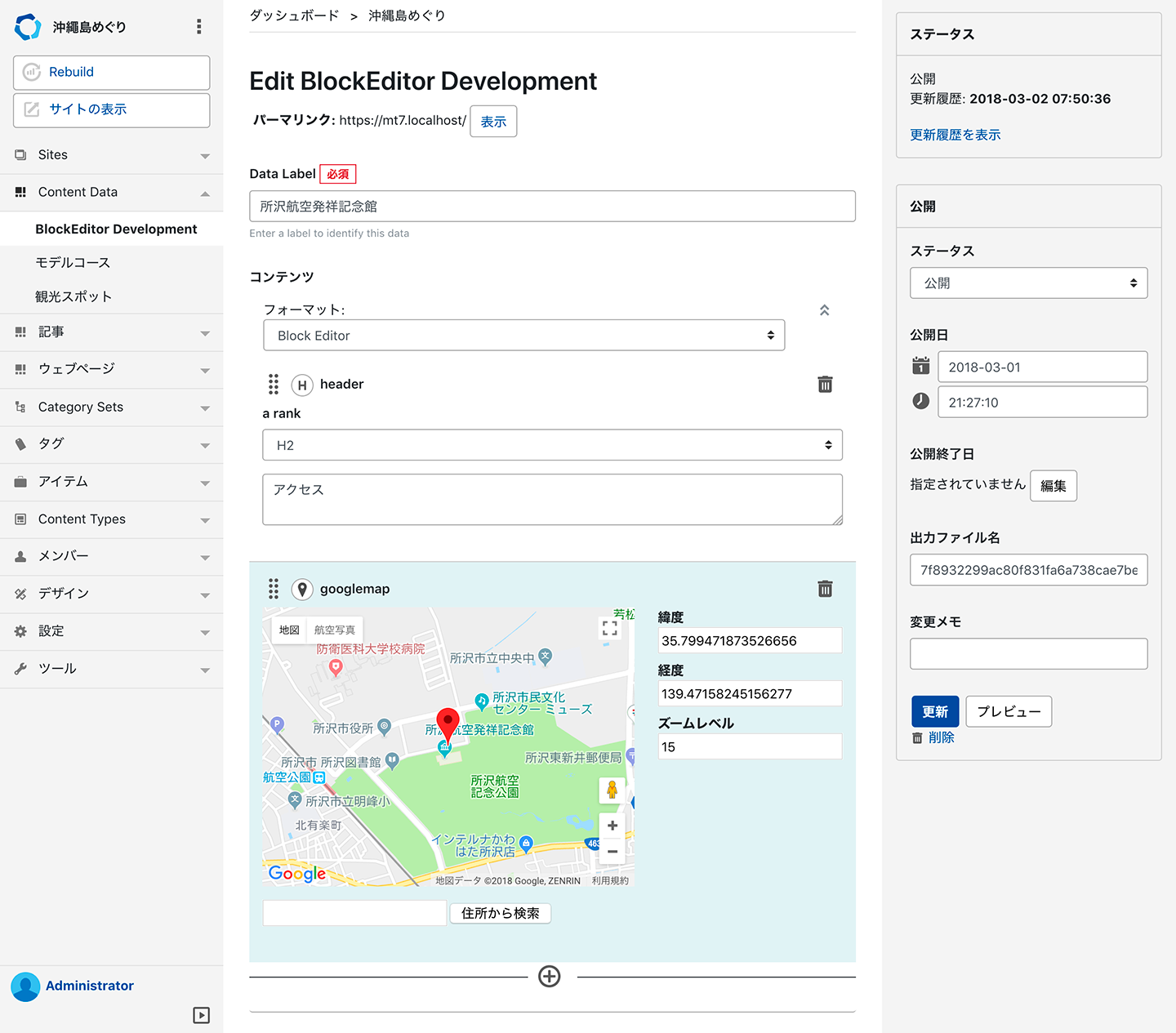Click the Administrator avatar icon
The image size is (1176, 1033).
click(x=25, y=986)
